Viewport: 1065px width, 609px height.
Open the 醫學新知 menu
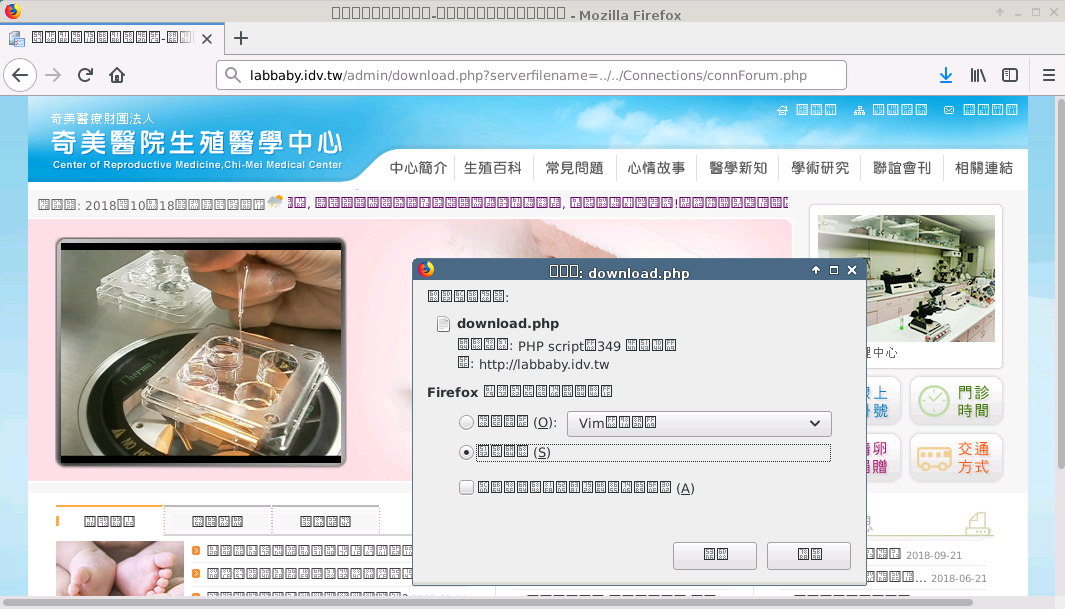point(738,168)
